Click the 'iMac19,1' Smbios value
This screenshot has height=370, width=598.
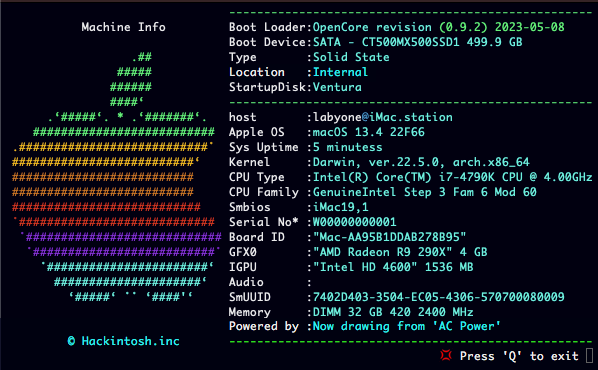tap(341, 208)
